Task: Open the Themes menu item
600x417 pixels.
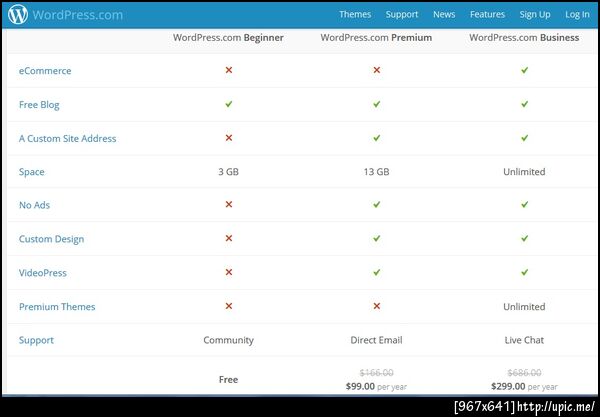Action: [x=355, y=15]
